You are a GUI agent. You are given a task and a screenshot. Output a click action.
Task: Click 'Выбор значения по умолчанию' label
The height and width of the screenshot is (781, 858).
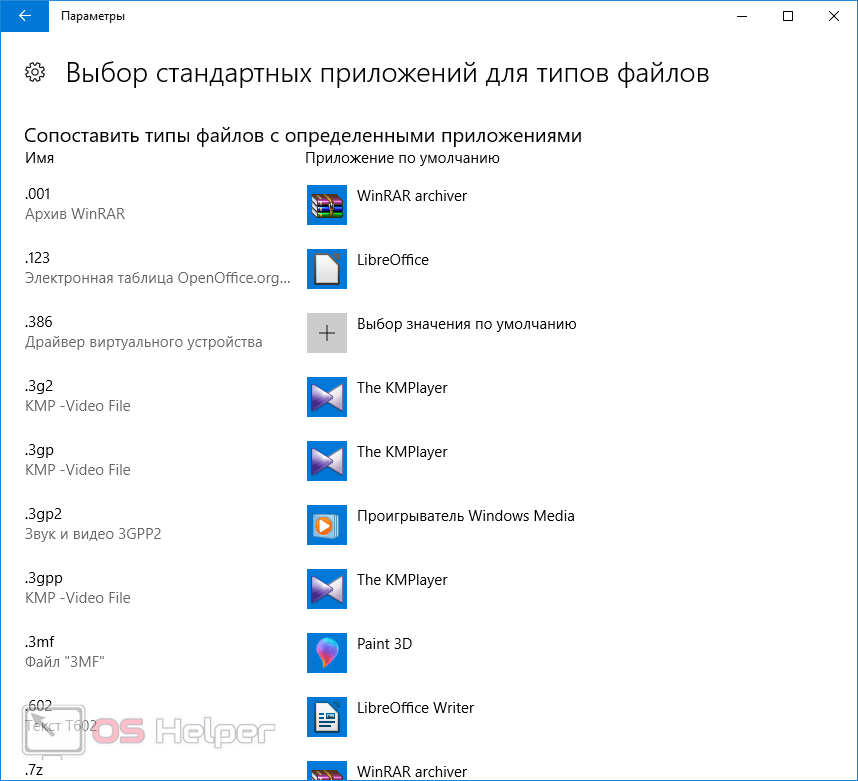coord(466,324)
